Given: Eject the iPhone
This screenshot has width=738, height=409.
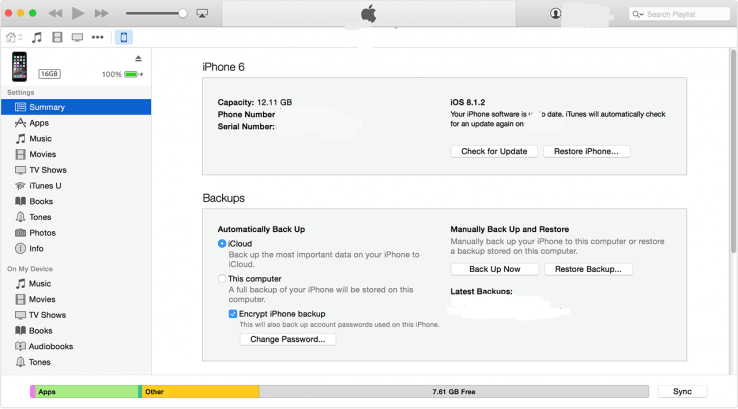Looking at the screenshot, I should tap(138, 58).
